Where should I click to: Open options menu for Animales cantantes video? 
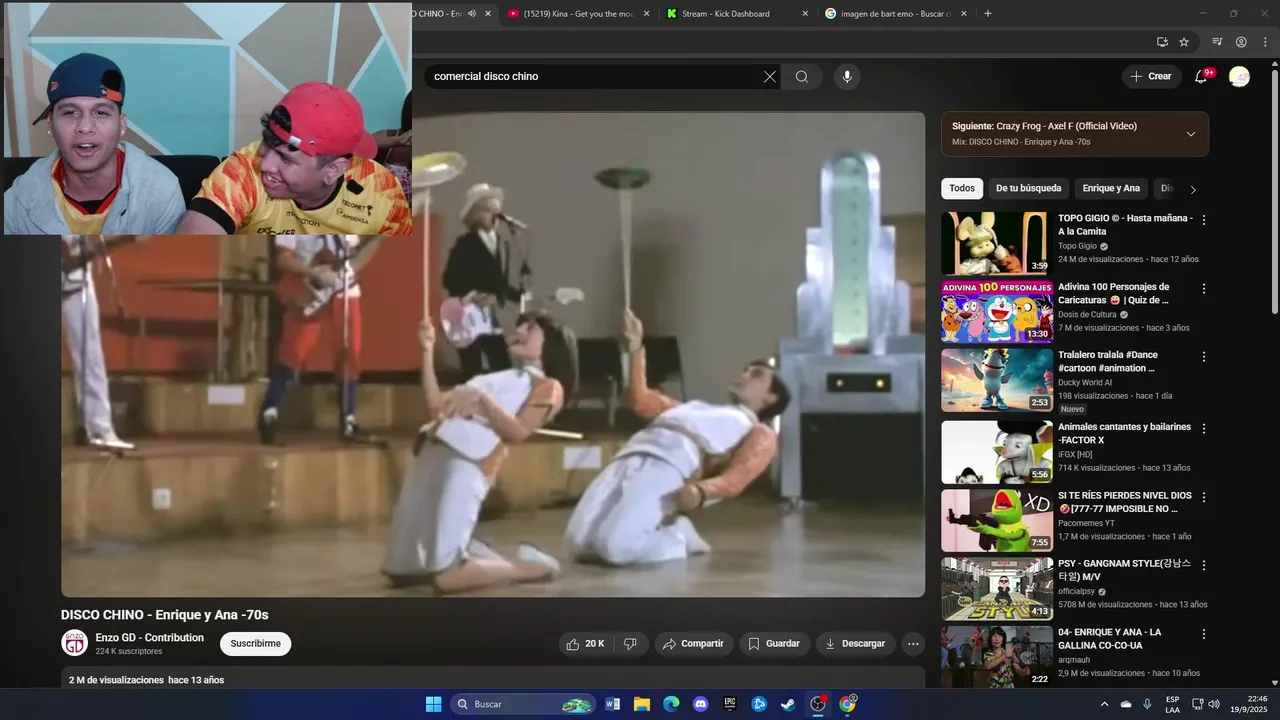1204,429
